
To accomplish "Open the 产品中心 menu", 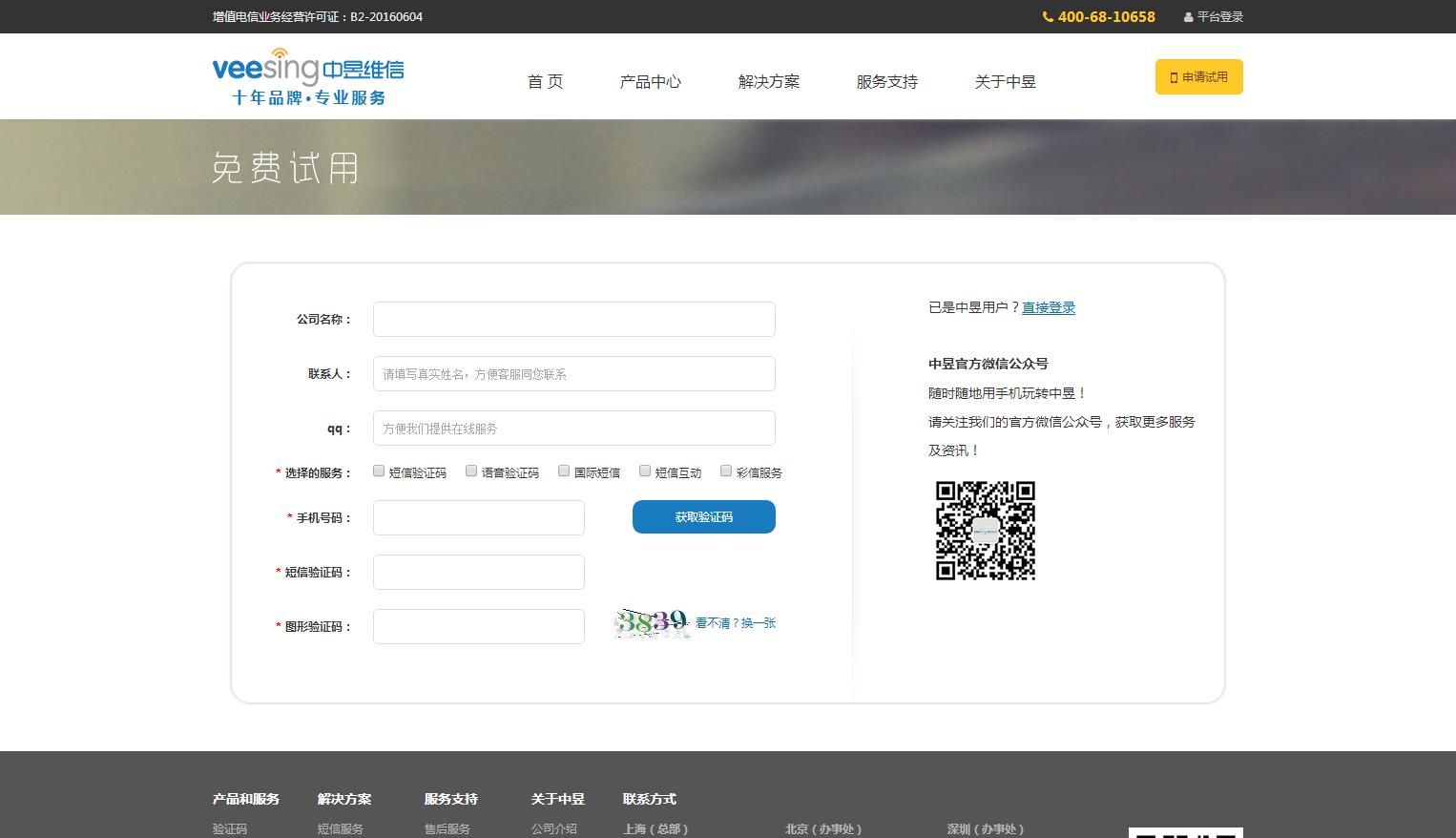I will click(x=650, y=82).
